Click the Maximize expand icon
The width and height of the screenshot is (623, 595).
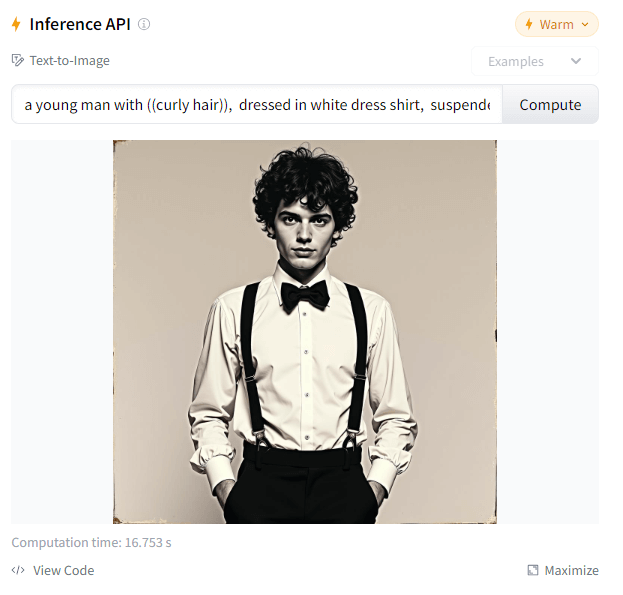[x=533, y=570]
